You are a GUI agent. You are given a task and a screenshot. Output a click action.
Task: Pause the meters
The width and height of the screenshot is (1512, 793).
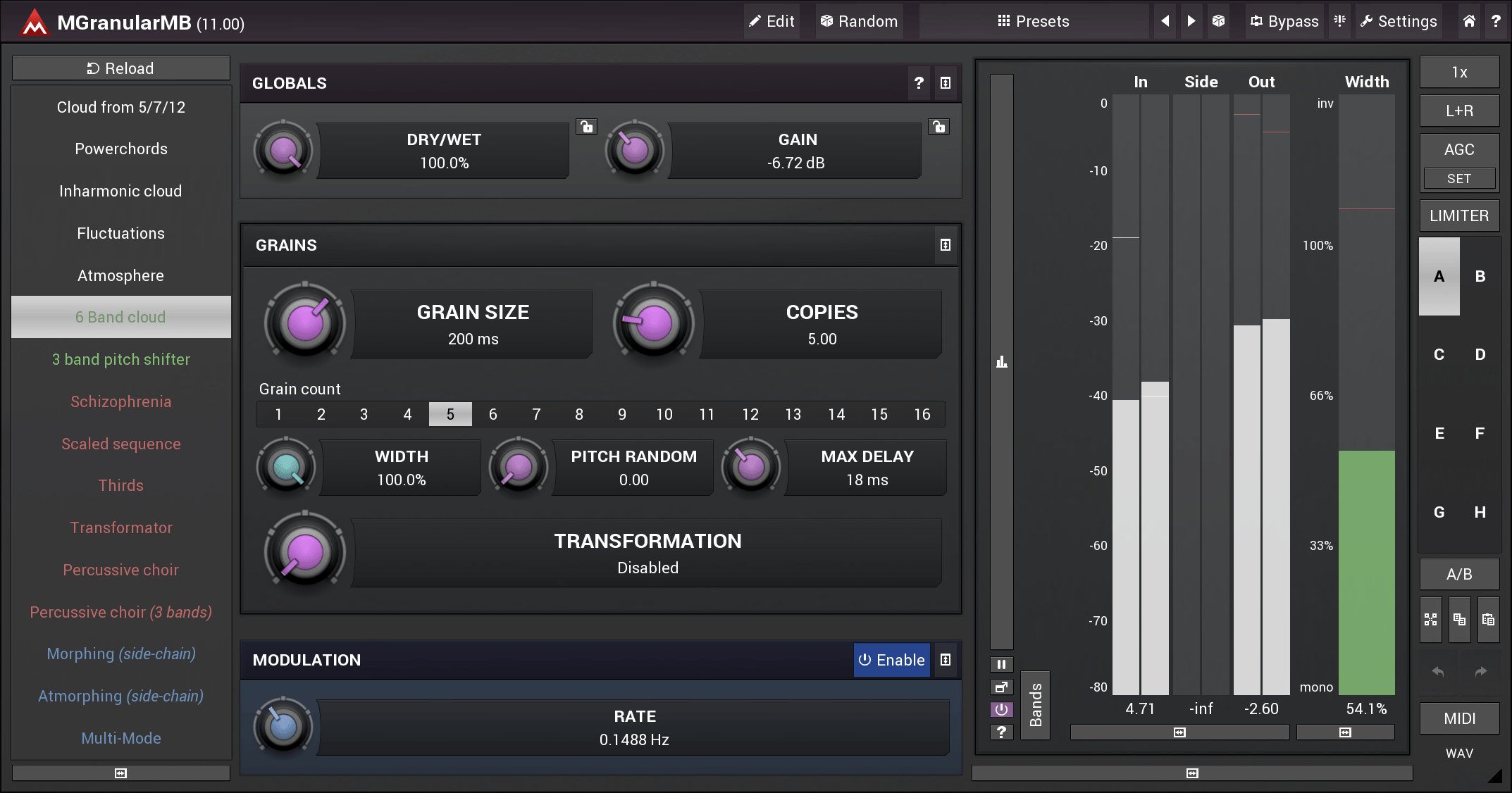[1001, 664]
